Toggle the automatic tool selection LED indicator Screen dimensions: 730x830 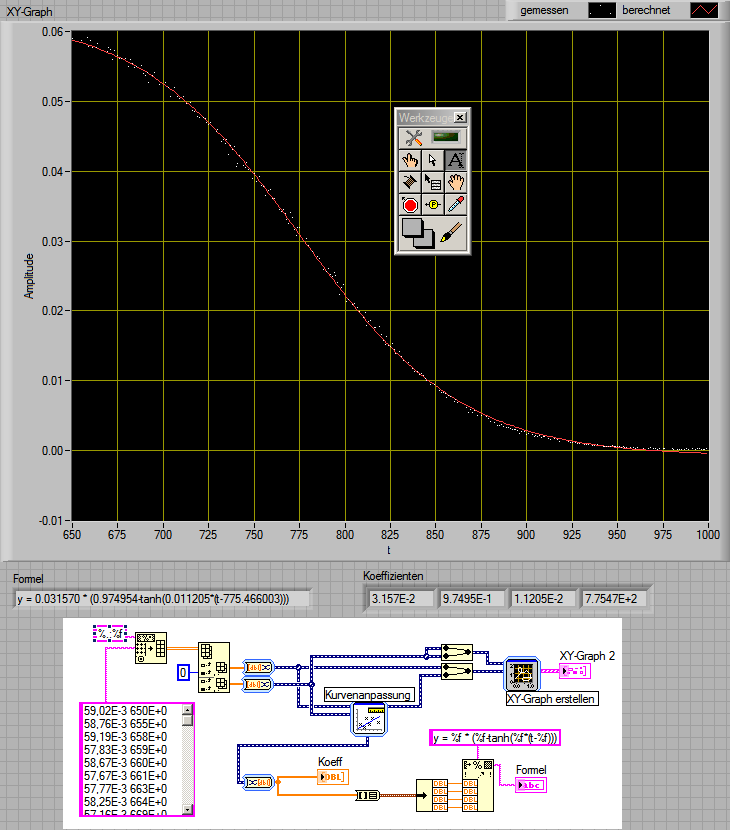point(445,138)
